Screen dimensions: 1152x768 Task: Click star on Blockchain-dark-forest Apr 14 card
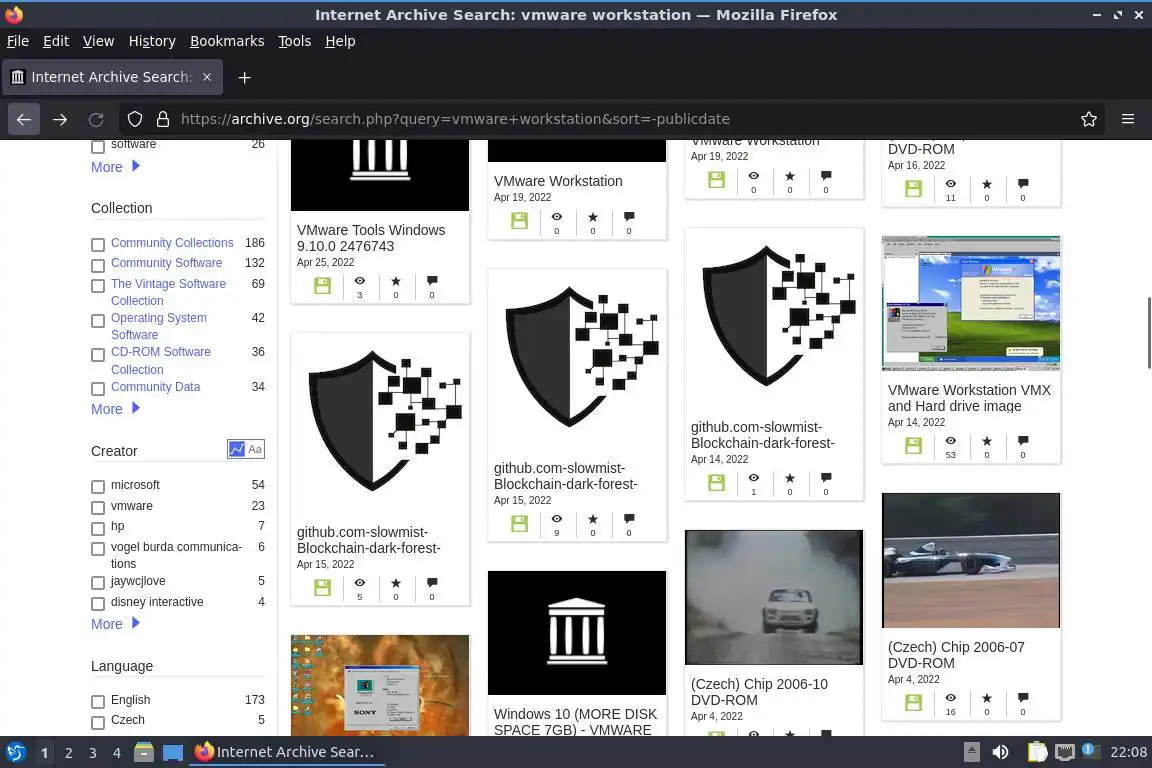[790, 478]
